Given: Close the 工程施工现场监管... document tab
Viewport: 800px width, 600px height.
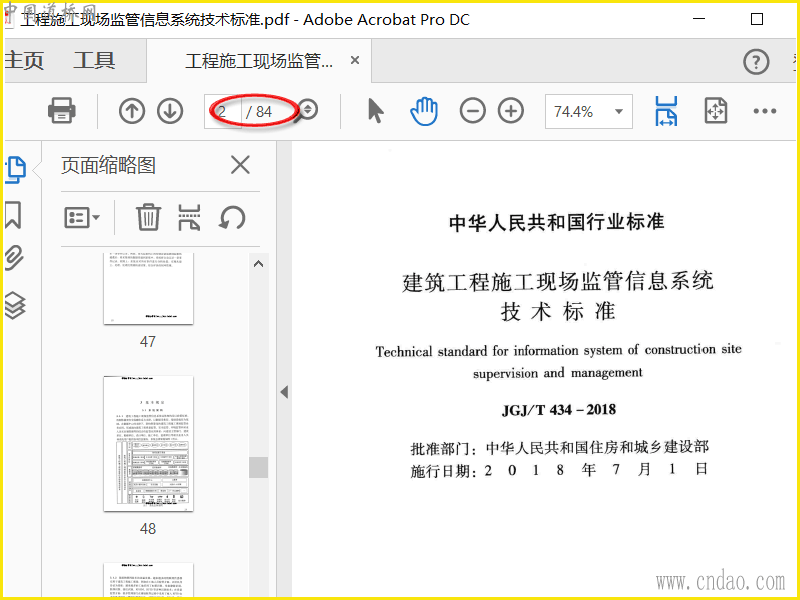Looking at the screenshot, I should [x=355, y=60].
